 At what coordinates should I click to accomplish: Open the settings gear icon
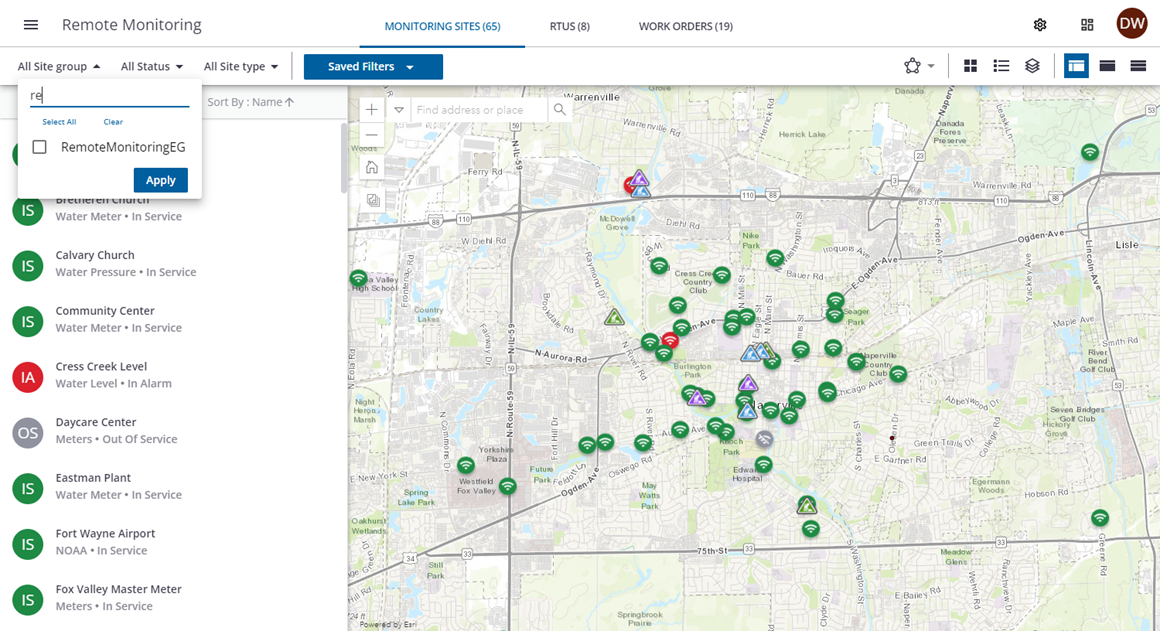coord(1040,25)
